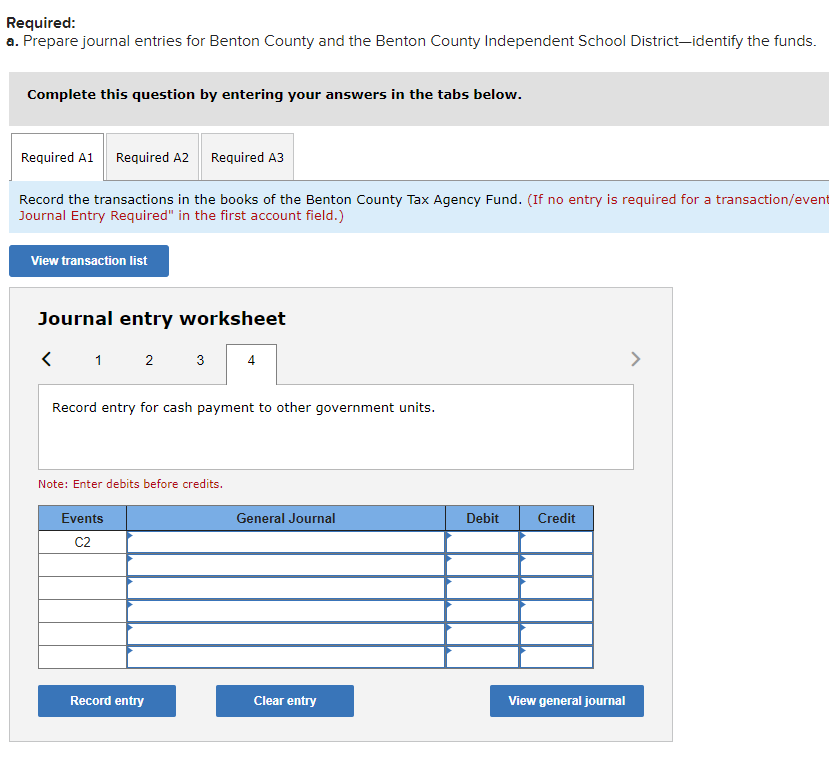This screenshot has width=829, height=758.
Task: Click Credit field in last row
Action: (557, 657)
